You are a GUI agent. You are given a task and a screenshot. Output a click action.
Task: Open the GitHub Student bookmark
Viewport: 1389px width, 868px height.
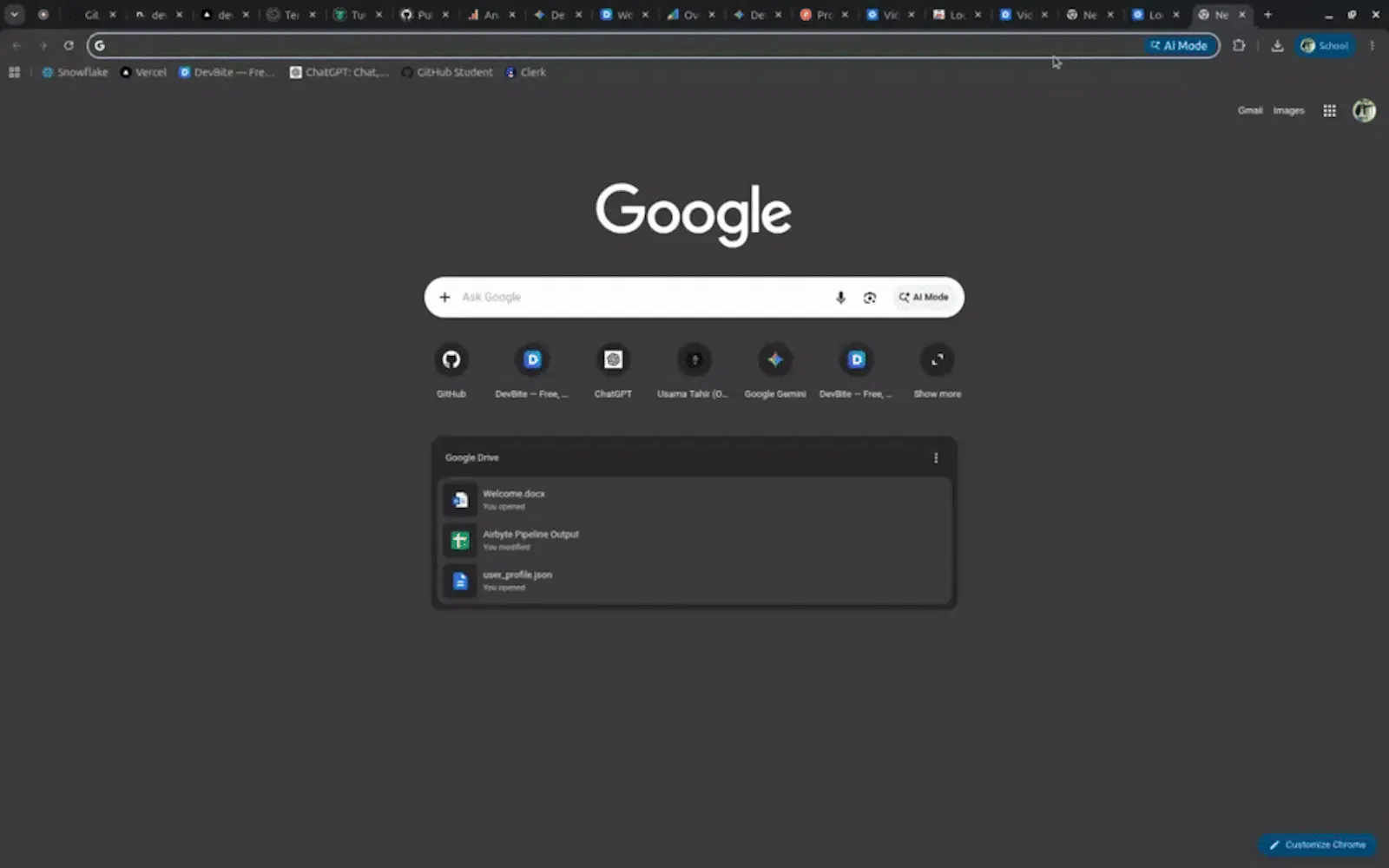click(x=447, y=72)
